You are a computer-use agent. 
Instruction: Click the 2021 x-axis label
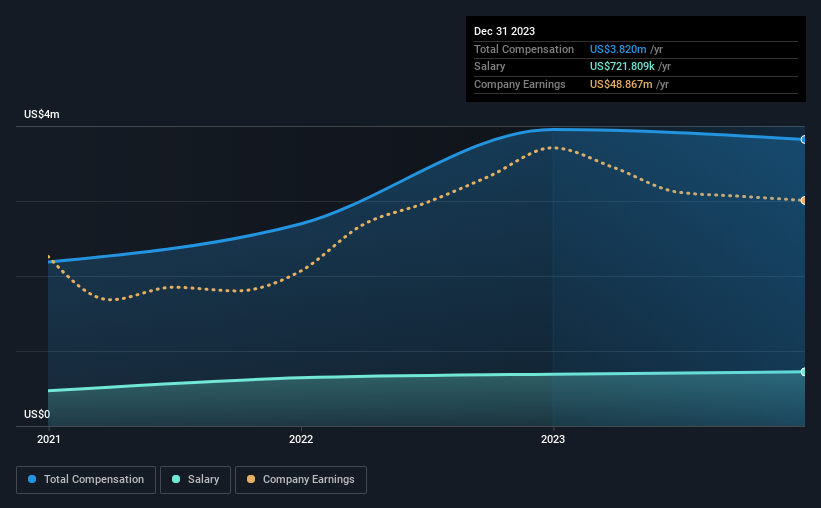(49, 439)
